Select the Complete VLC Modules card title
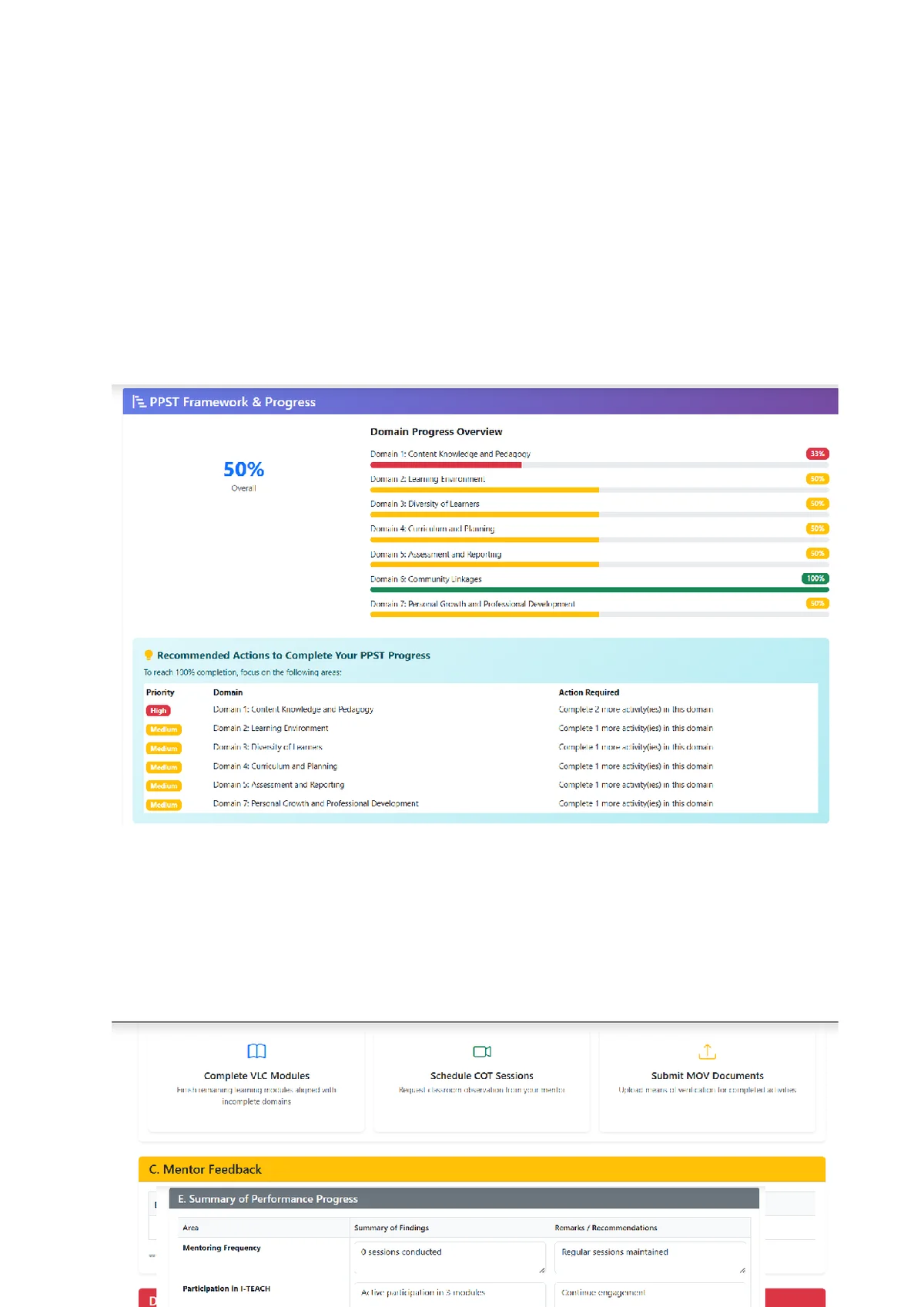This screenshot has height=1307, width=924. point(256,1076)
